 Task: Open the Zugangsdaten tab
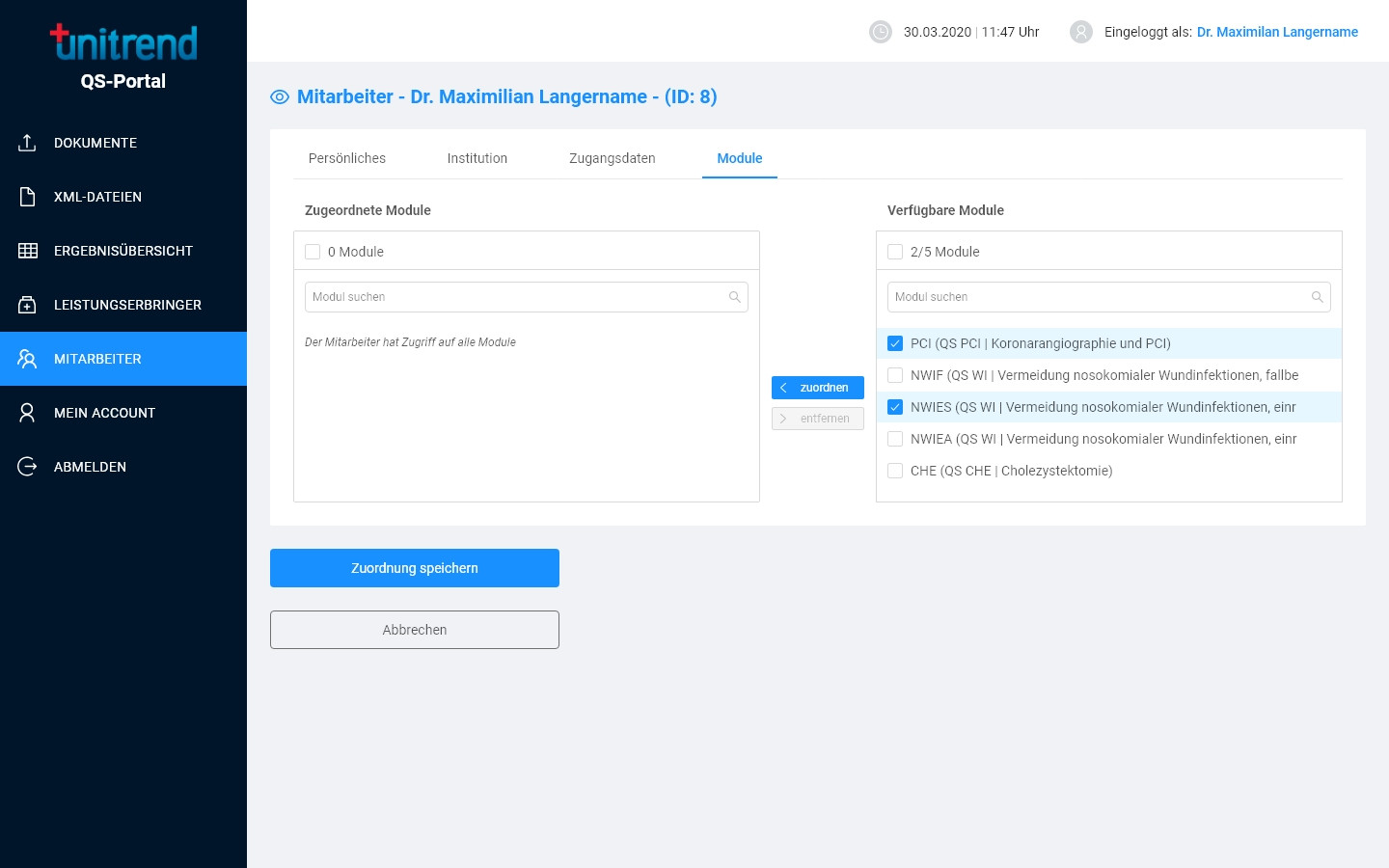coord(612,158)
